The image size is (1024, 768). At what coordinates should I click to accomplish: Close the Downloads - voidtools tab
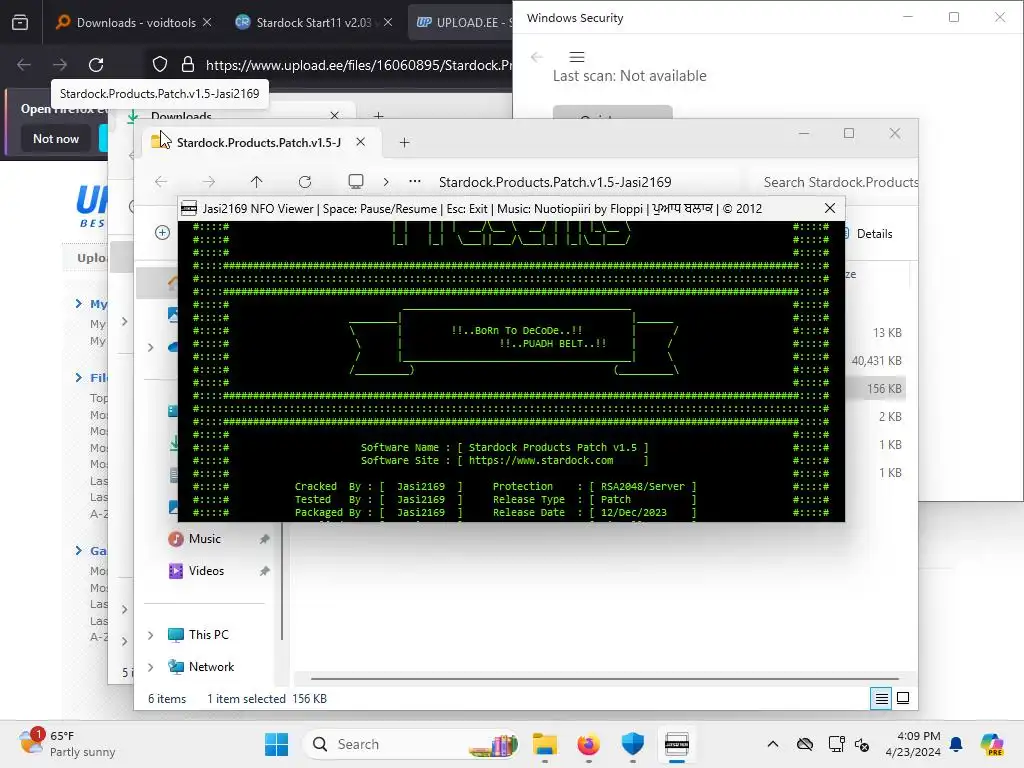pyautogui.click(x=207, y=22)
